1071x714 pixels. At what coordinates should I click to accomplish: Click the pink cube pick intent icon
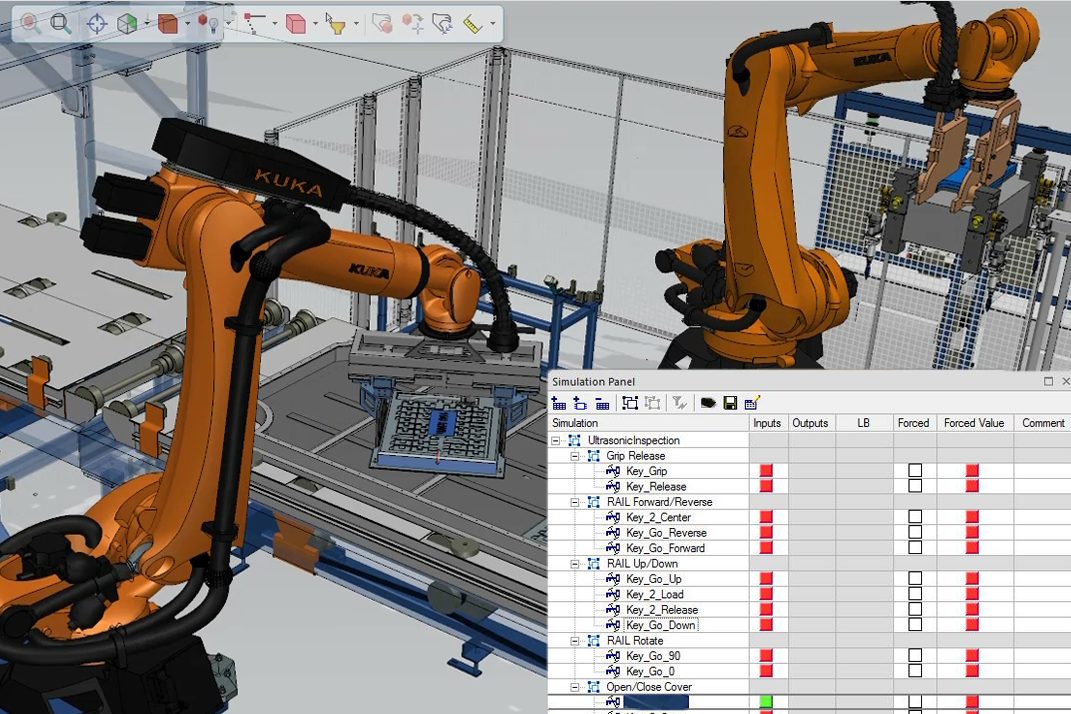coord(296,24)
